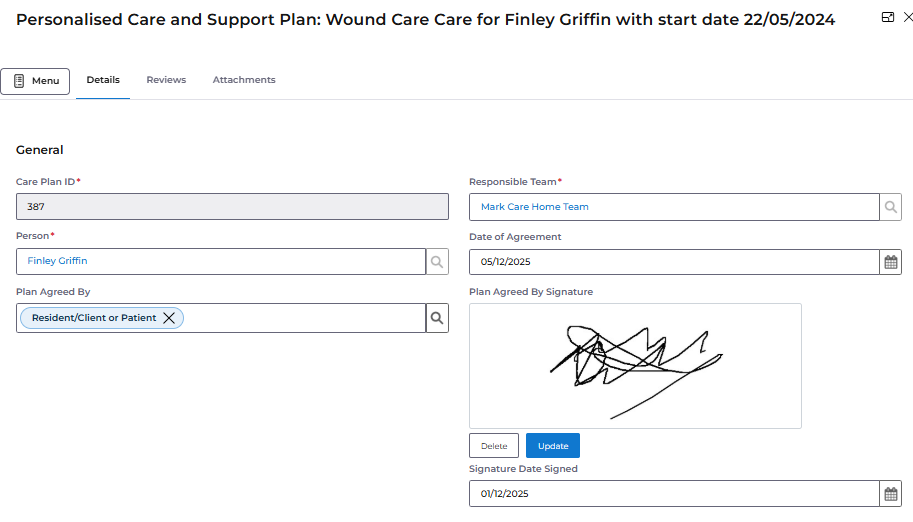Open the Menu button
The image size is (913, 522).
tap(35, 81)
